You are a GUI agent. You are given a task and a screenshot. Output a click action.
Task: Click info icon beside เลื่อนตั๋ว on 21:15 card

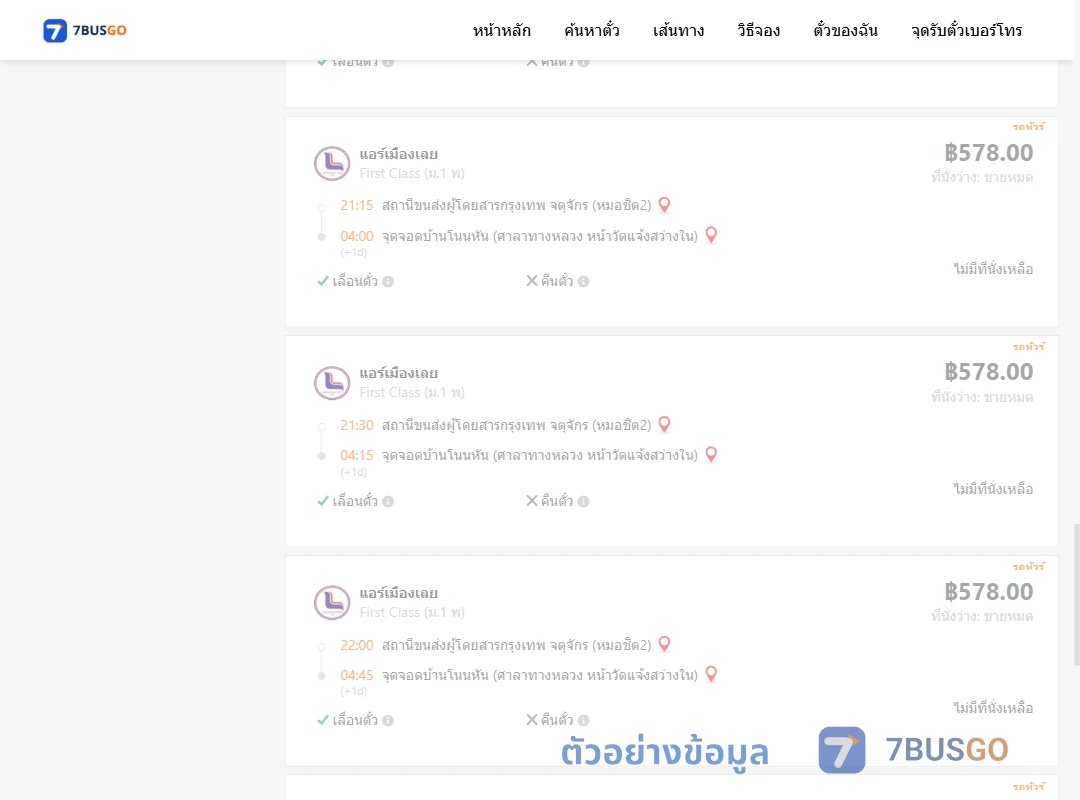(x=388, y=281)
